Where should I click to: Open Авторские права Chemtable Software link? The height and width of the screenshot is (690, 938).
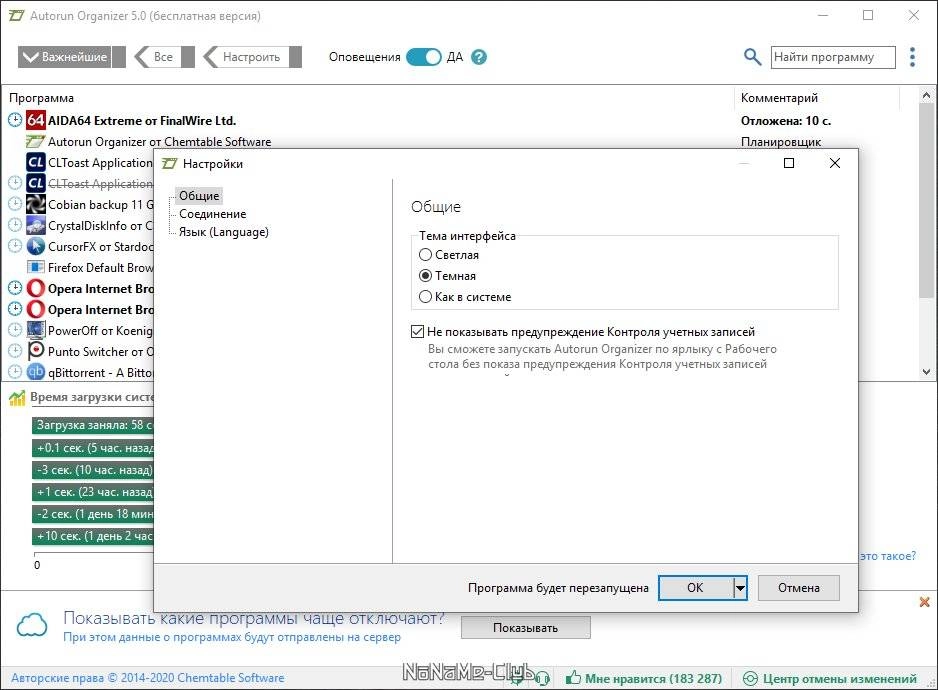coord(148,678)
